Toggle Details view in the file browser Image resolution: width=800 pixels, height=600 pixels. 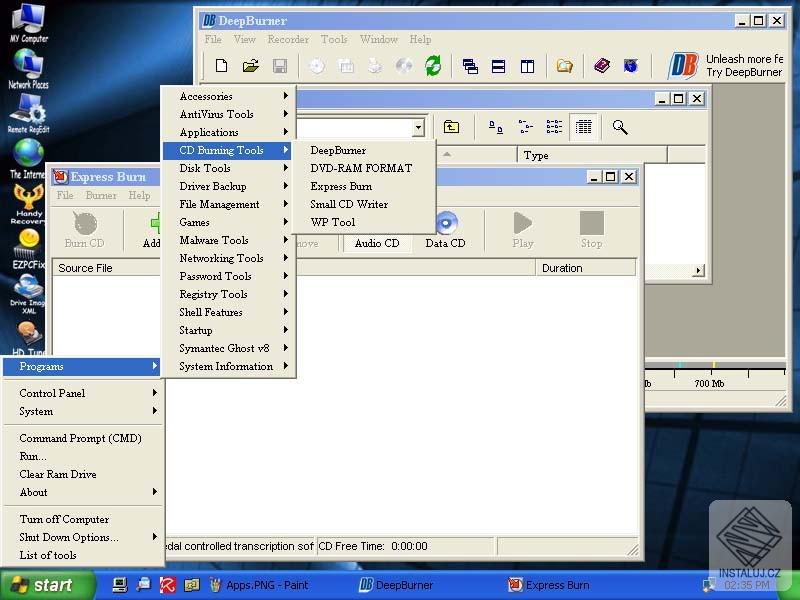[582, 127]
